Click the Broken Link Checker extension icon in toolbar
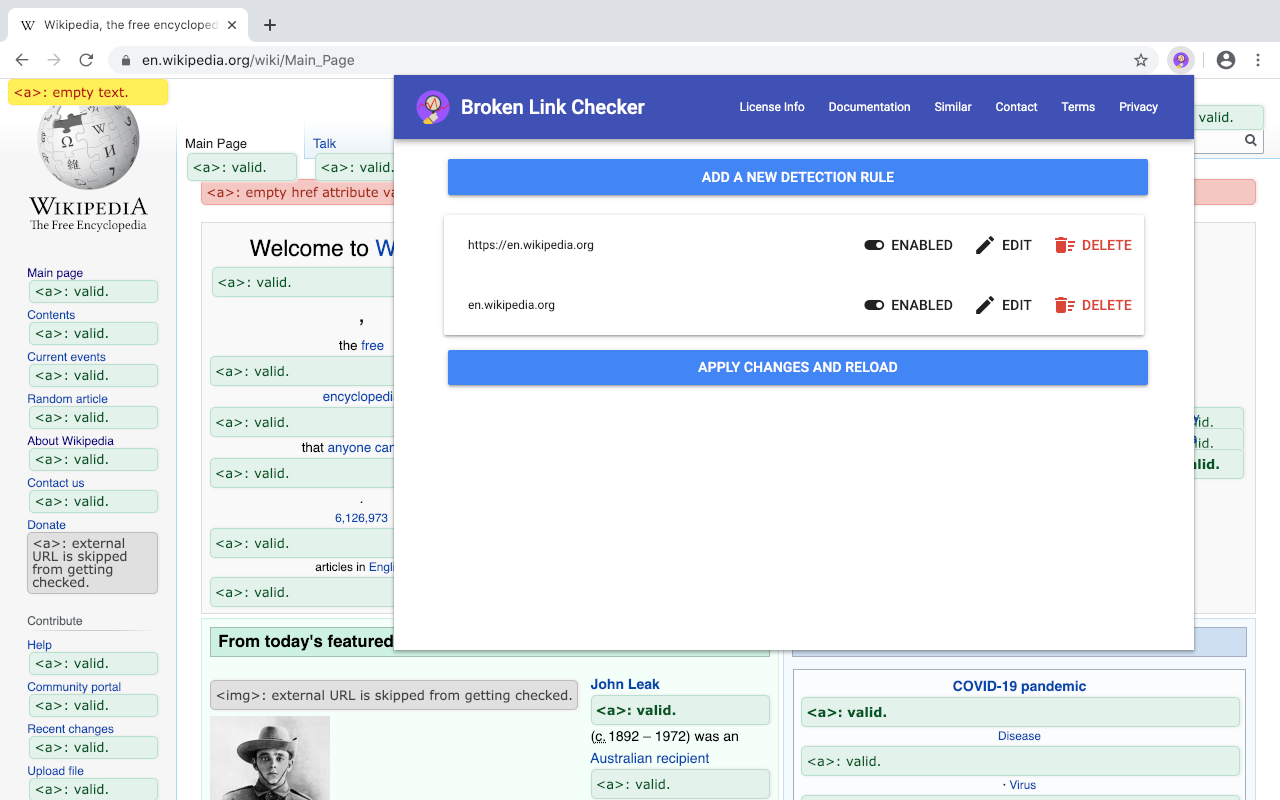Viewport: 1280px width, 800px height. [x=1181, y=60]
